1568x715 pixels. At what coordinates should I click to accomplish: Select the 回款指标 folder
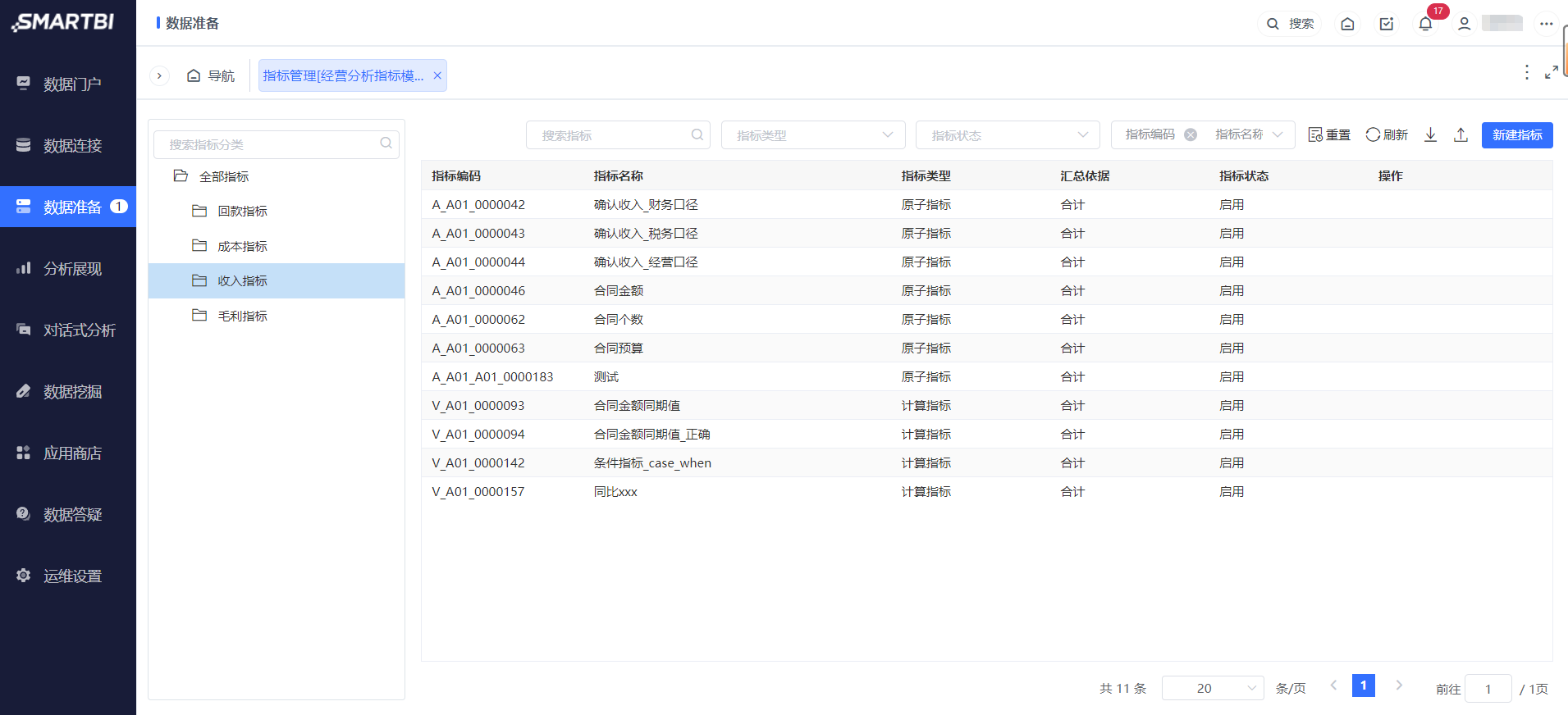(277, 211)
